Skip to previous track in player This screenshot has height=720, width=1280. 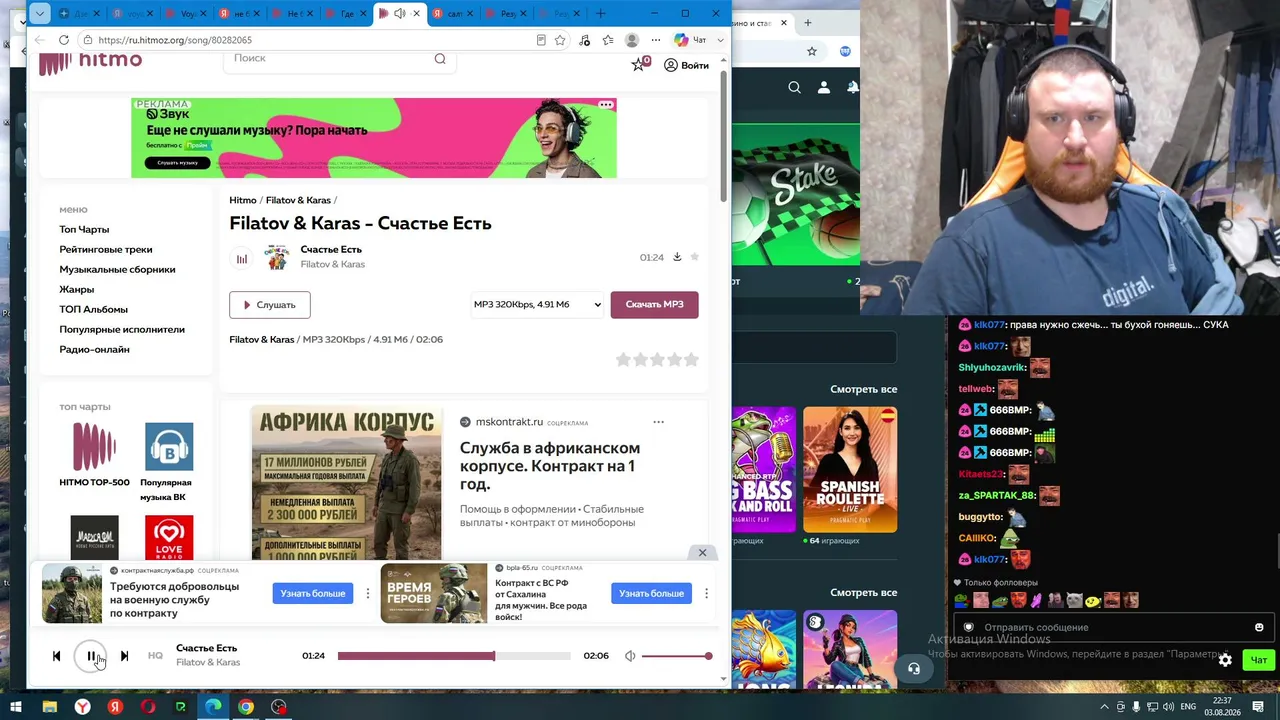[57, 656]
